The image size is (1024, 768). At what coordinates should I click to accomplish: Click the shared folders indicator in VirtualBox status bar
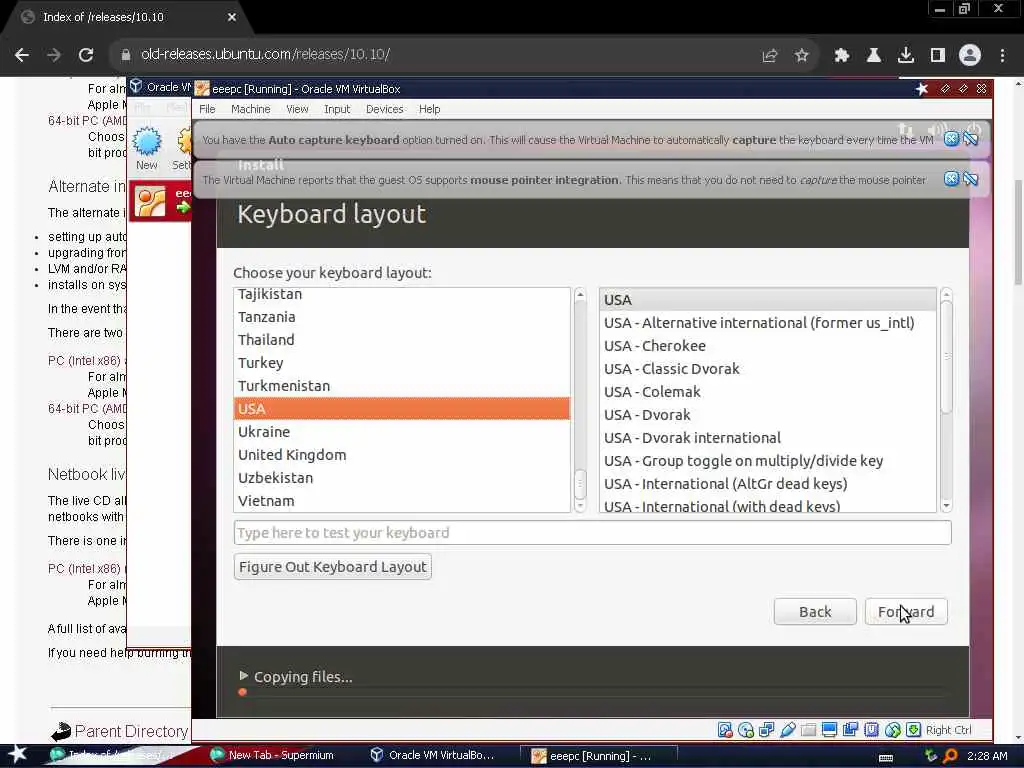coord(808,729)
